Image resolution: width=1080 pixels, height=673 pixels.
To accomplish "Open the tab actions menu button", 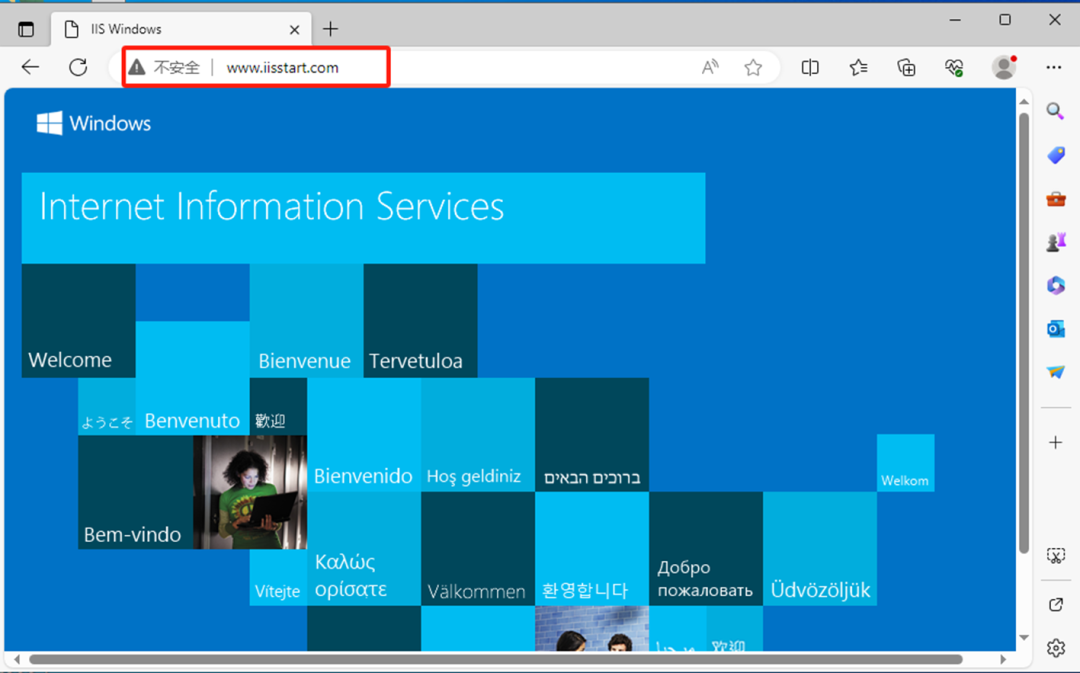I will click(26, 29).
